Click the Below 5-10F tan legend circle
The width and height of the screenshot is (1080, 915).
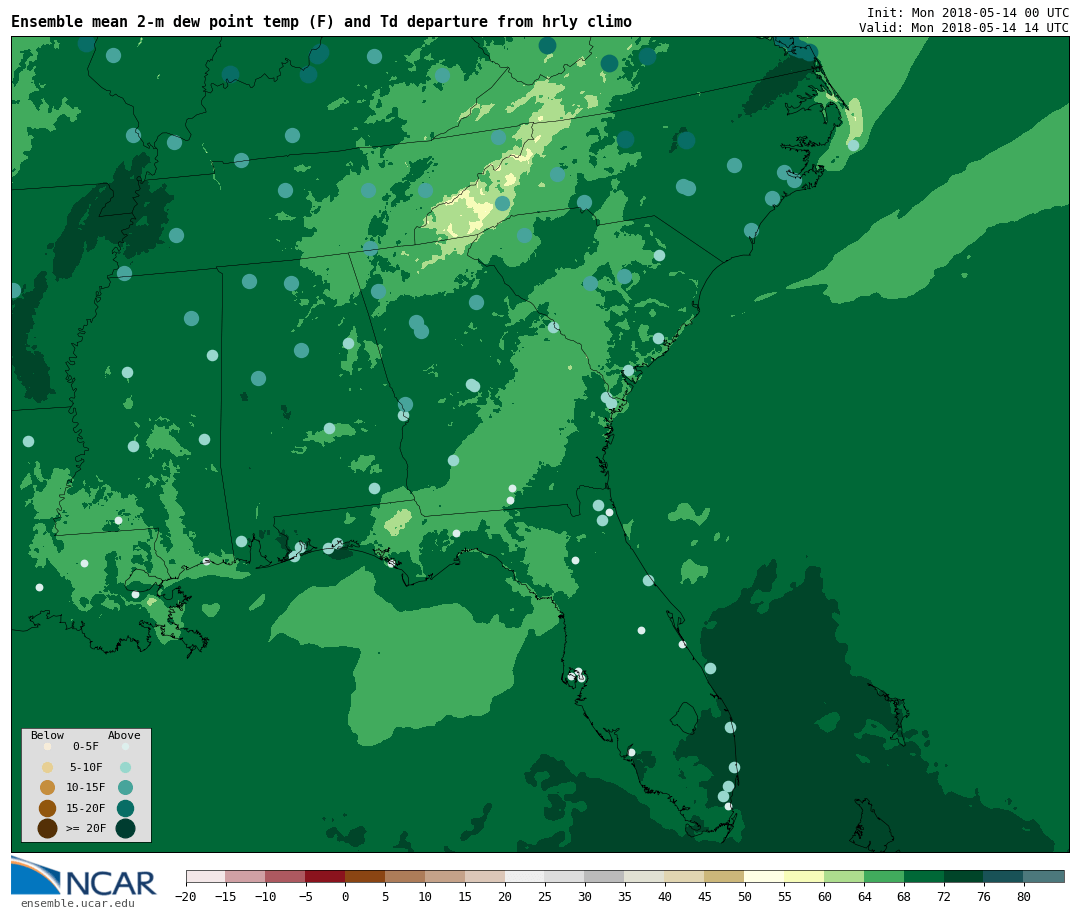pyautogui.click(x=48, y=768)
